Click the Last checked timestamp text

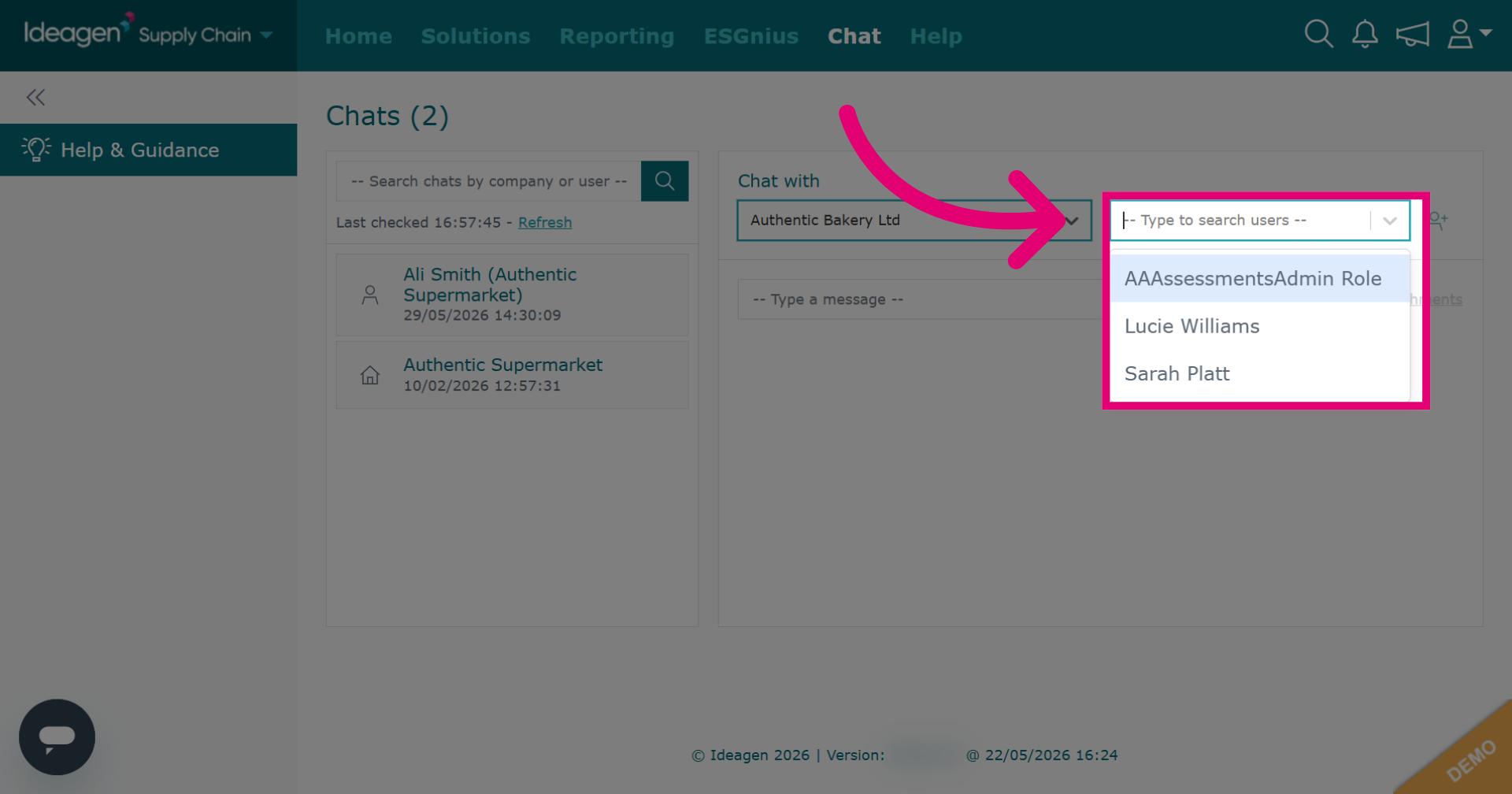click(418, 222)
